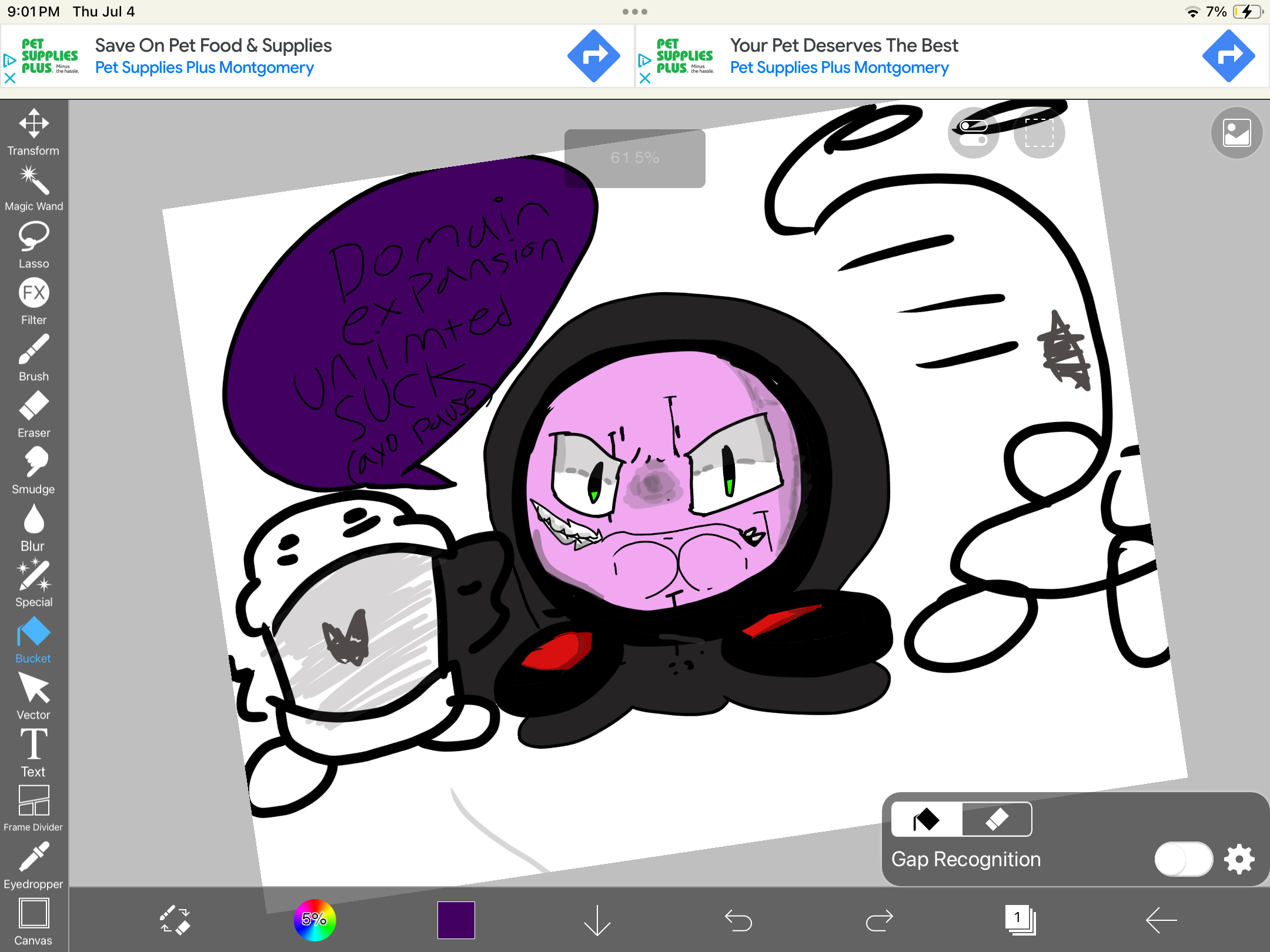The image size is (1270, 952).
Task: Tap the 9:01 PM clock
Action: pos(34,12)
